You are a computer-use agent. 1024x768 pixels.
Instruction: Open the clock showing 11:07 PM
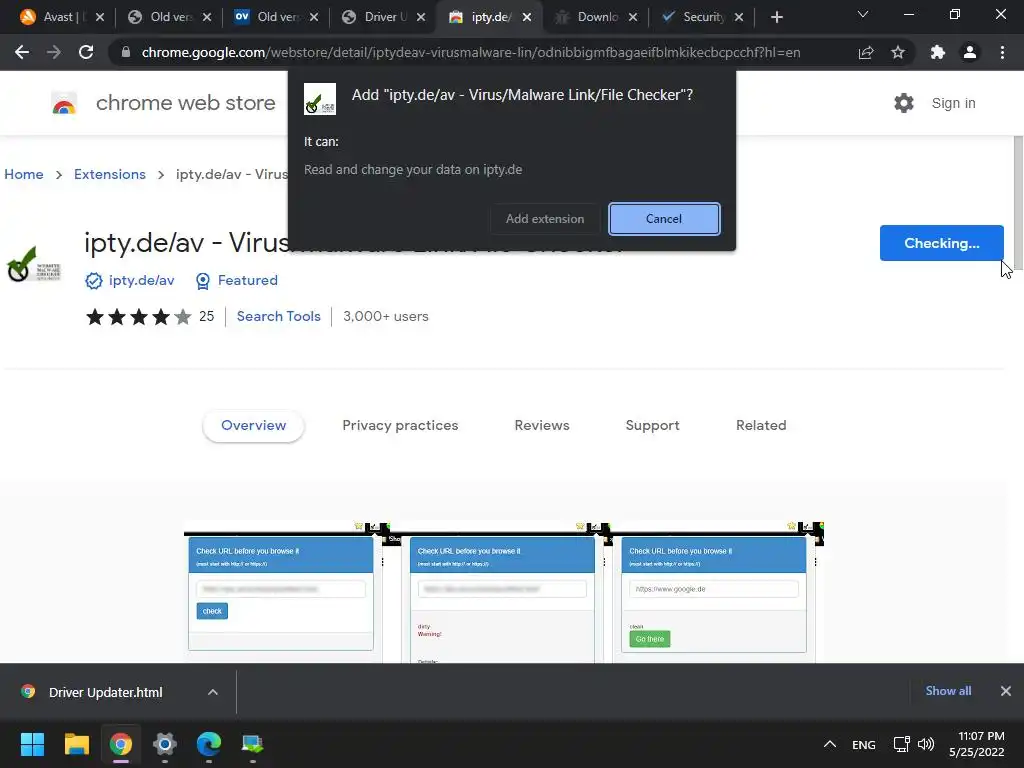pos(977,744)
